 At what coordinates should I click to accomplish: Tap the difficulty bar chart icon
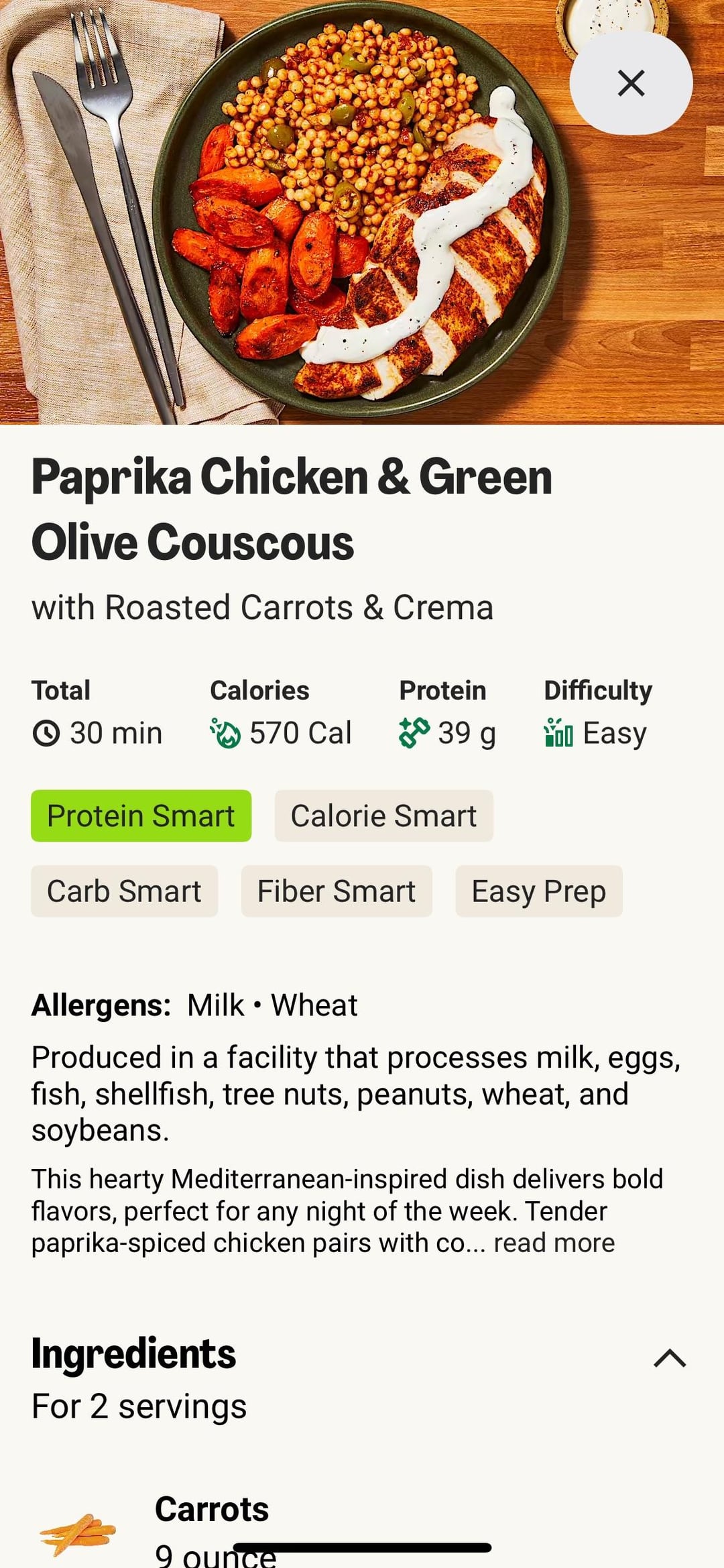tap(558, 732)
